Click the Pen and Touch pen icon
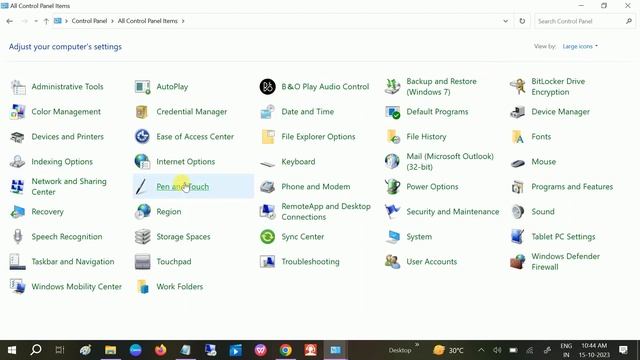This screenshot has width=640, height=360. (x=141, y=187)
